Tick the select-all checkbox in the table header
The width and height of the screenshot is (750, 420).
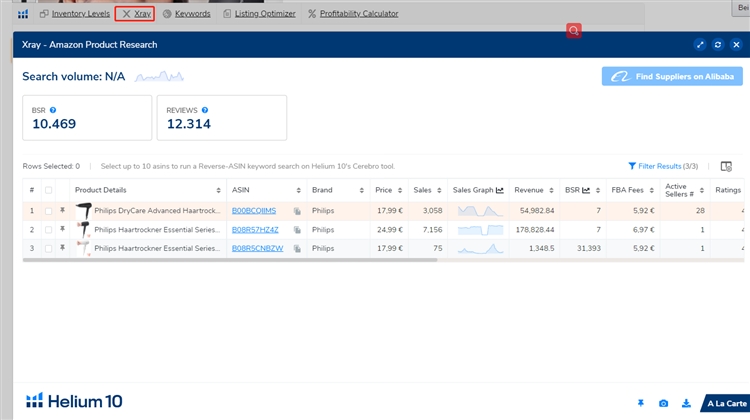pos(48,190)
